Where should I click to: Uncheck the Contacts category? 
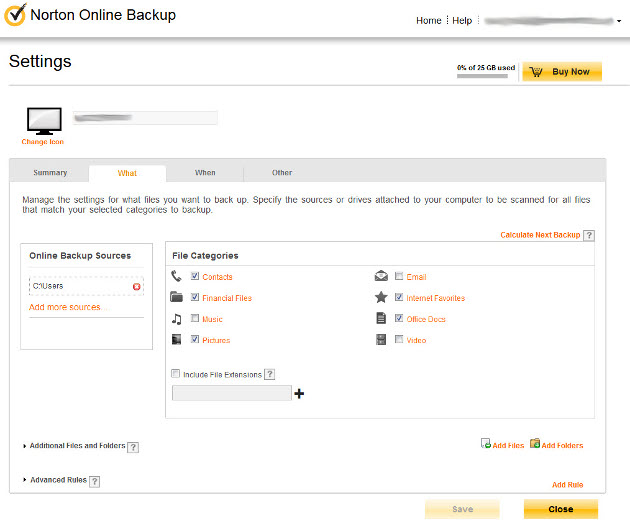click(x=195, y=276)
